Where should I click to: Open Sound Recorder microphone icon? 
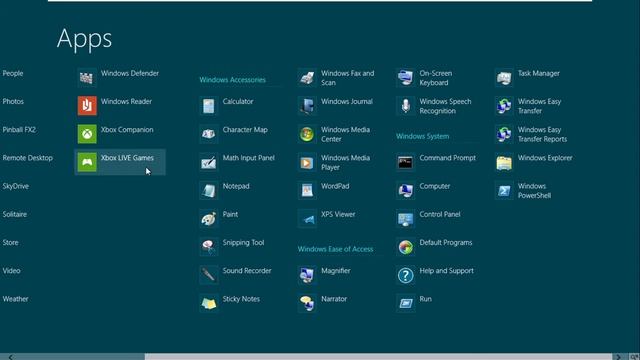tap(209, 275)
